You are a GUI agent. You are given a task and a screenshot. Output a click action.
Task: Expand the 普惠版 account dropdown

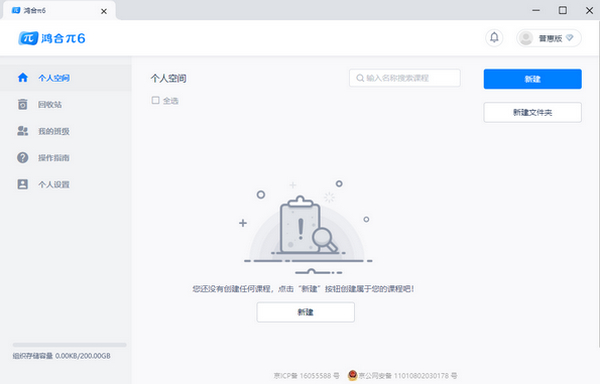pos(569,38)
